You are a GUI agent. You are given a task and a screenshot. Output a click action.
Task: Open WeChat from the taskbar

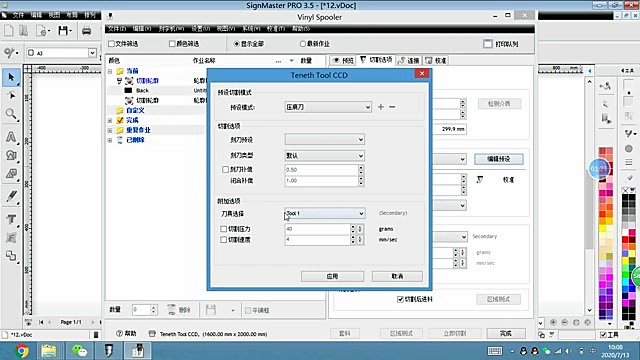coord(79,351)
